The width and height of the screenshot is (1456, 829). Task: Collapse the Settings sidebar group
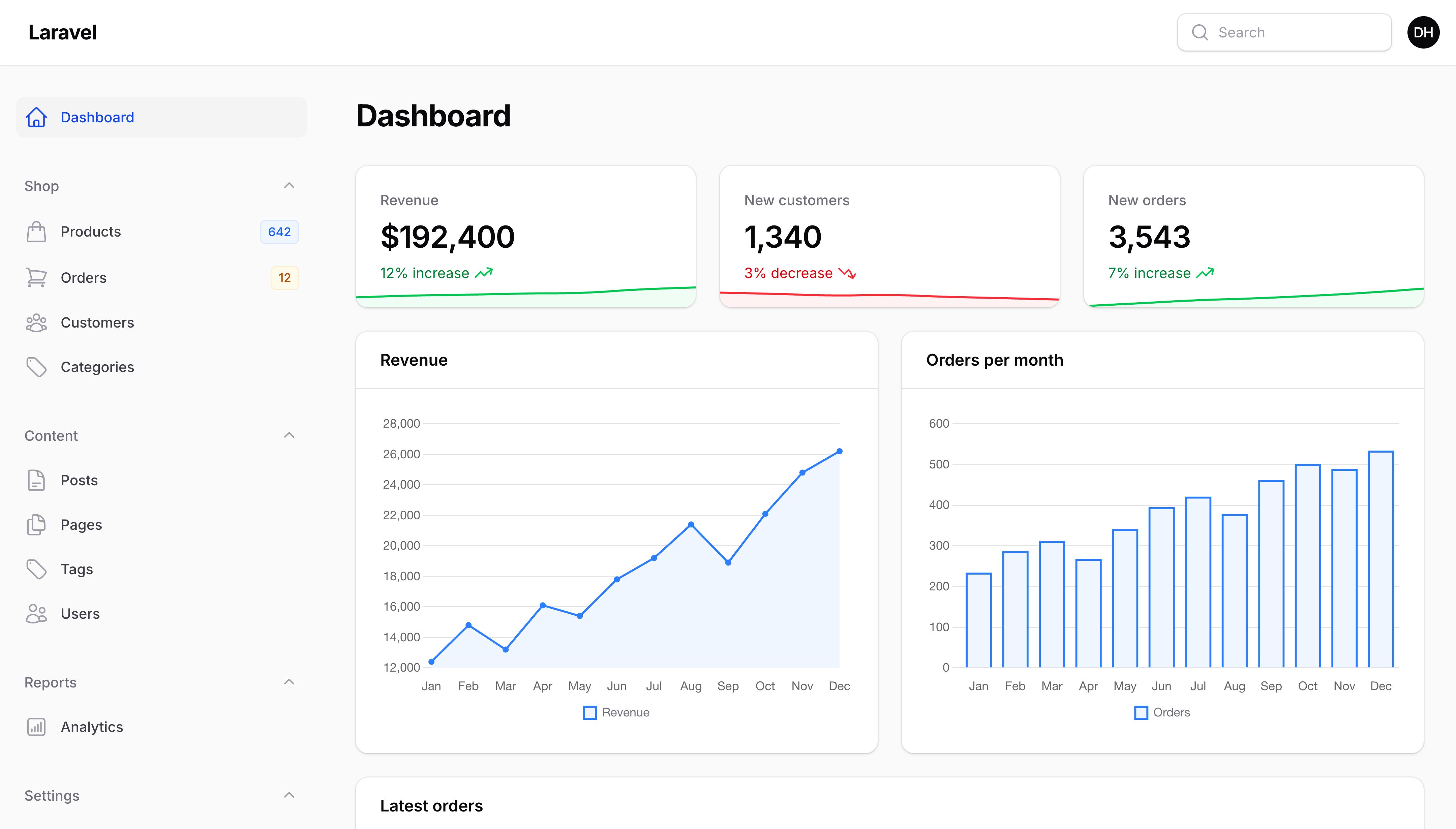point(289,795)
